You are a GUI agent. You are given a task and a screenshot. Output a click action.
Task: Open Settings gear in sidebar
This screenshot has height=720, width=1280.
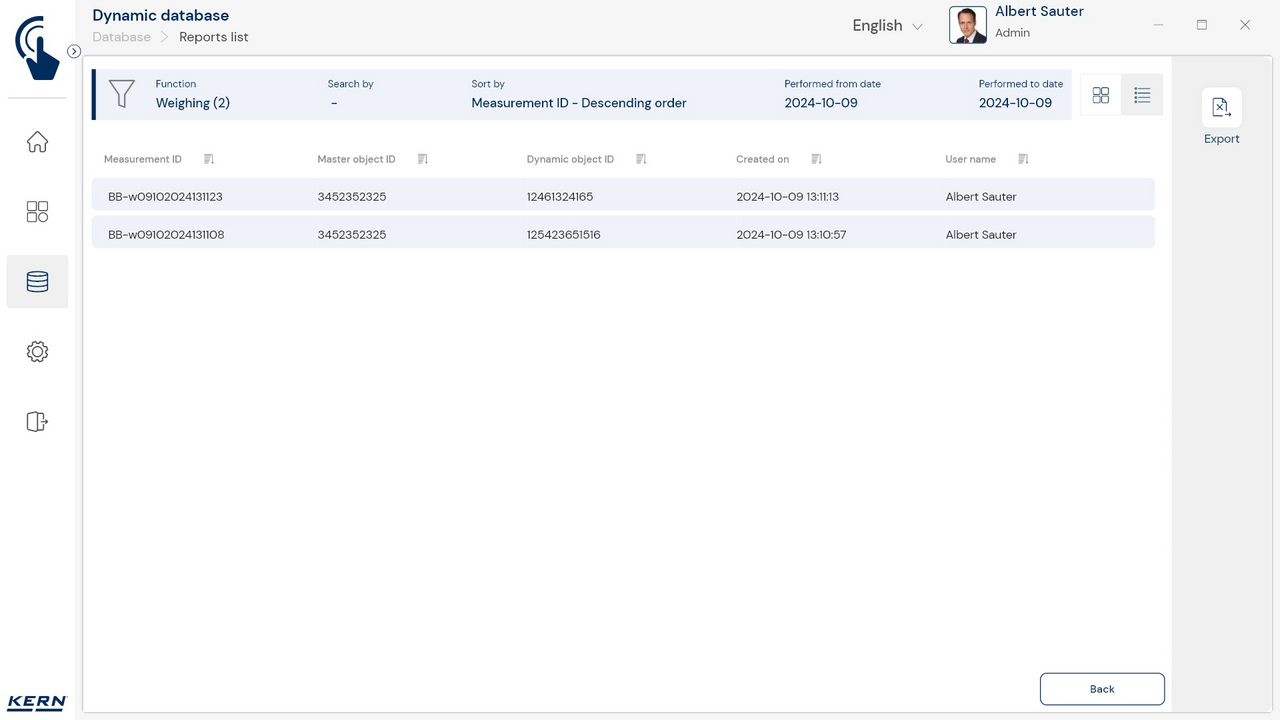click(37, 352)
